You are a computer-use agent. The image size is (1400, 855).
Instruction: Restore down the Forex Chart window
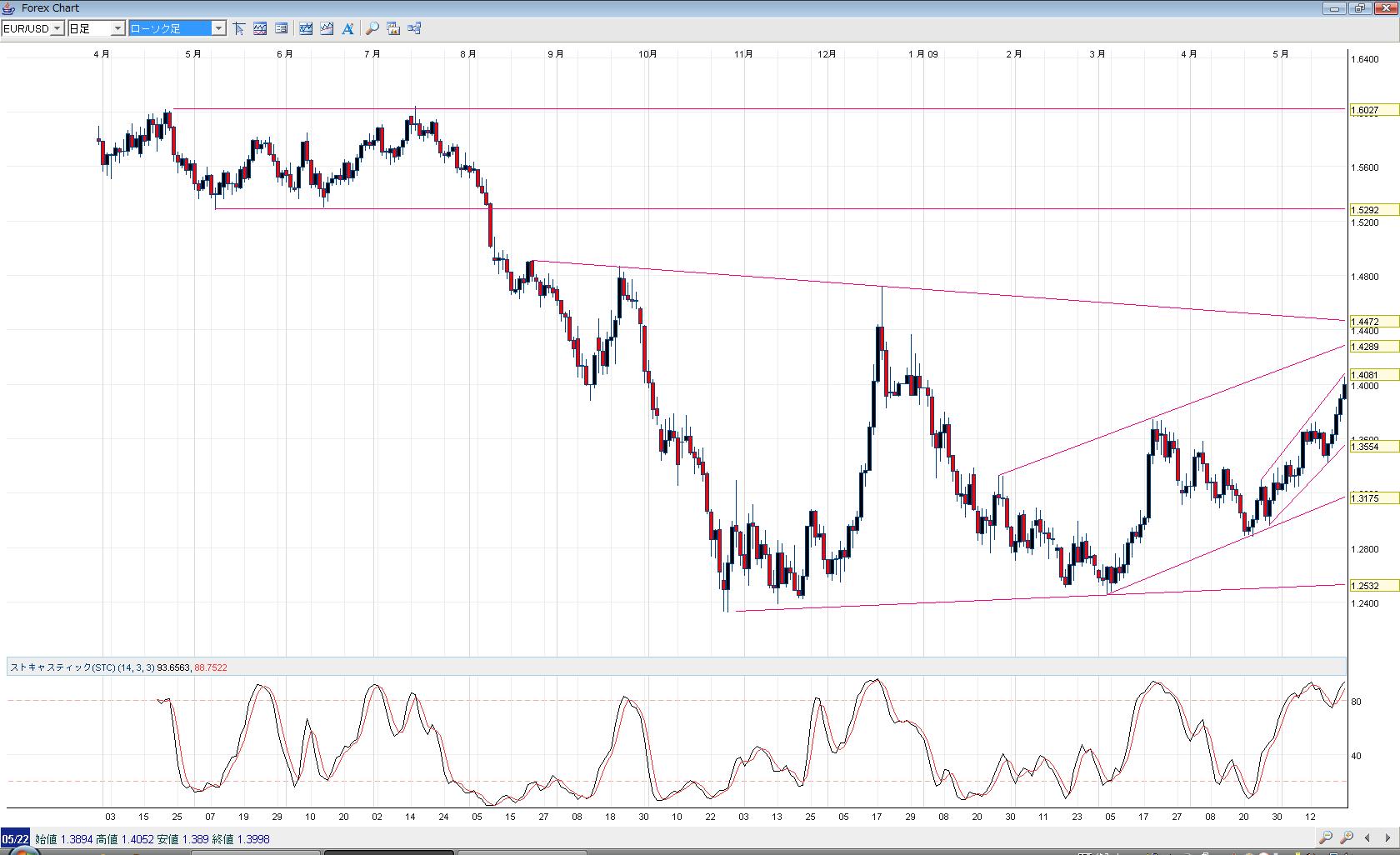(x=1359, y=8)
